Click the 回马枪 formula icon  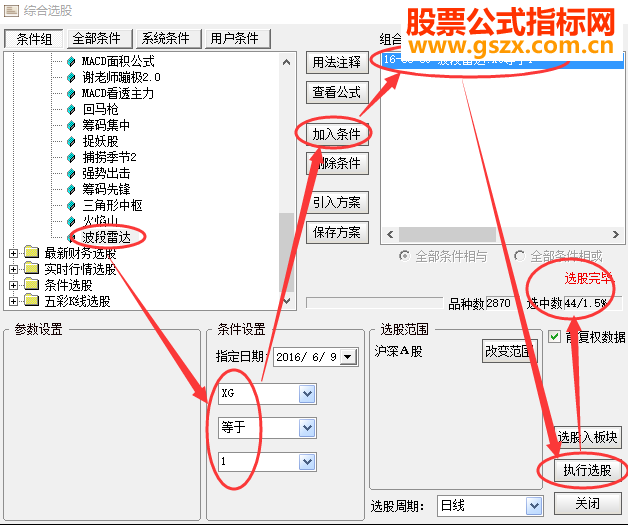[x=71, y=109]
